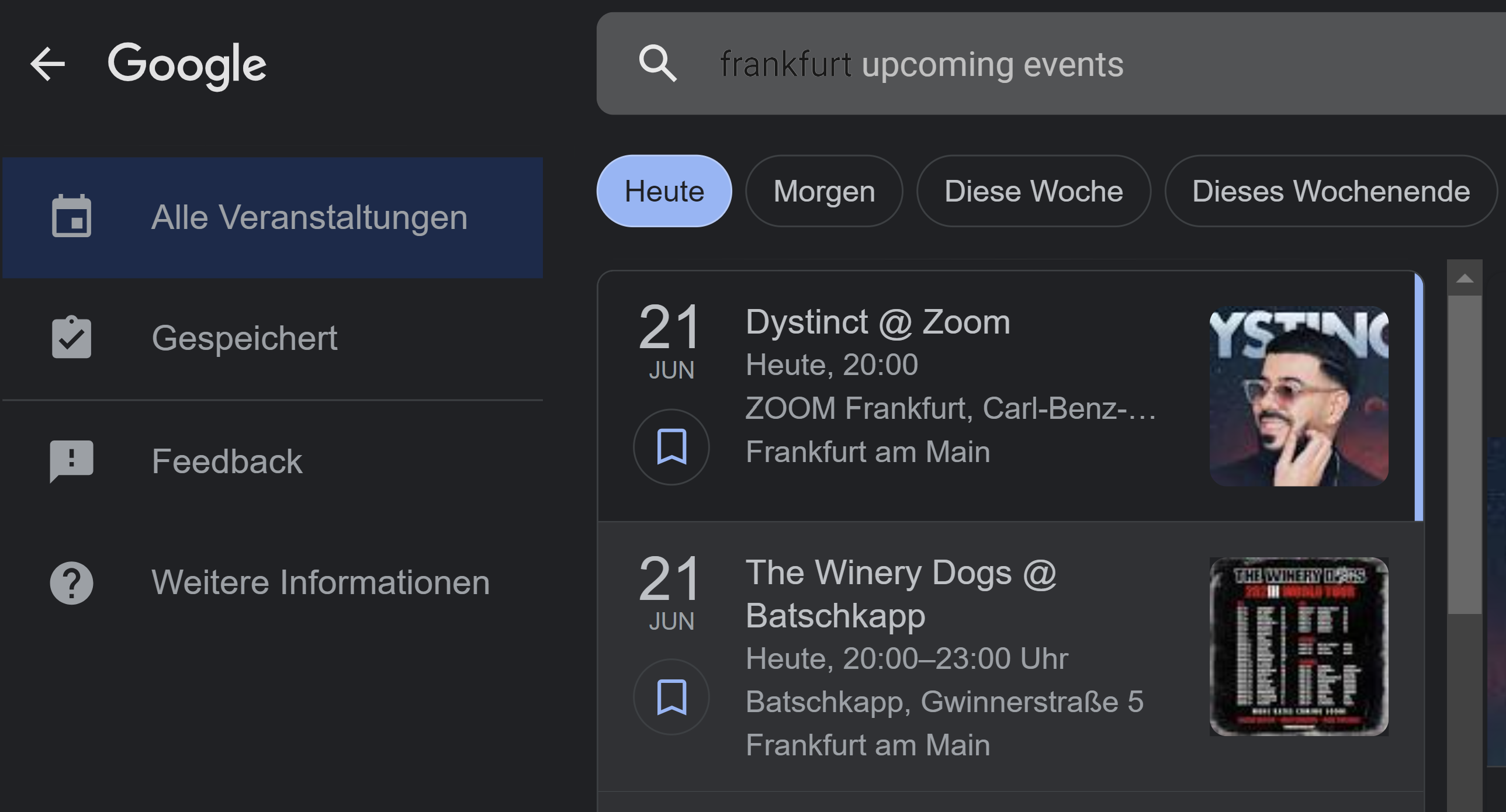The image size is (1506, 812).
Task: Filter events by Diese Woche
Action: [1033, 191]
